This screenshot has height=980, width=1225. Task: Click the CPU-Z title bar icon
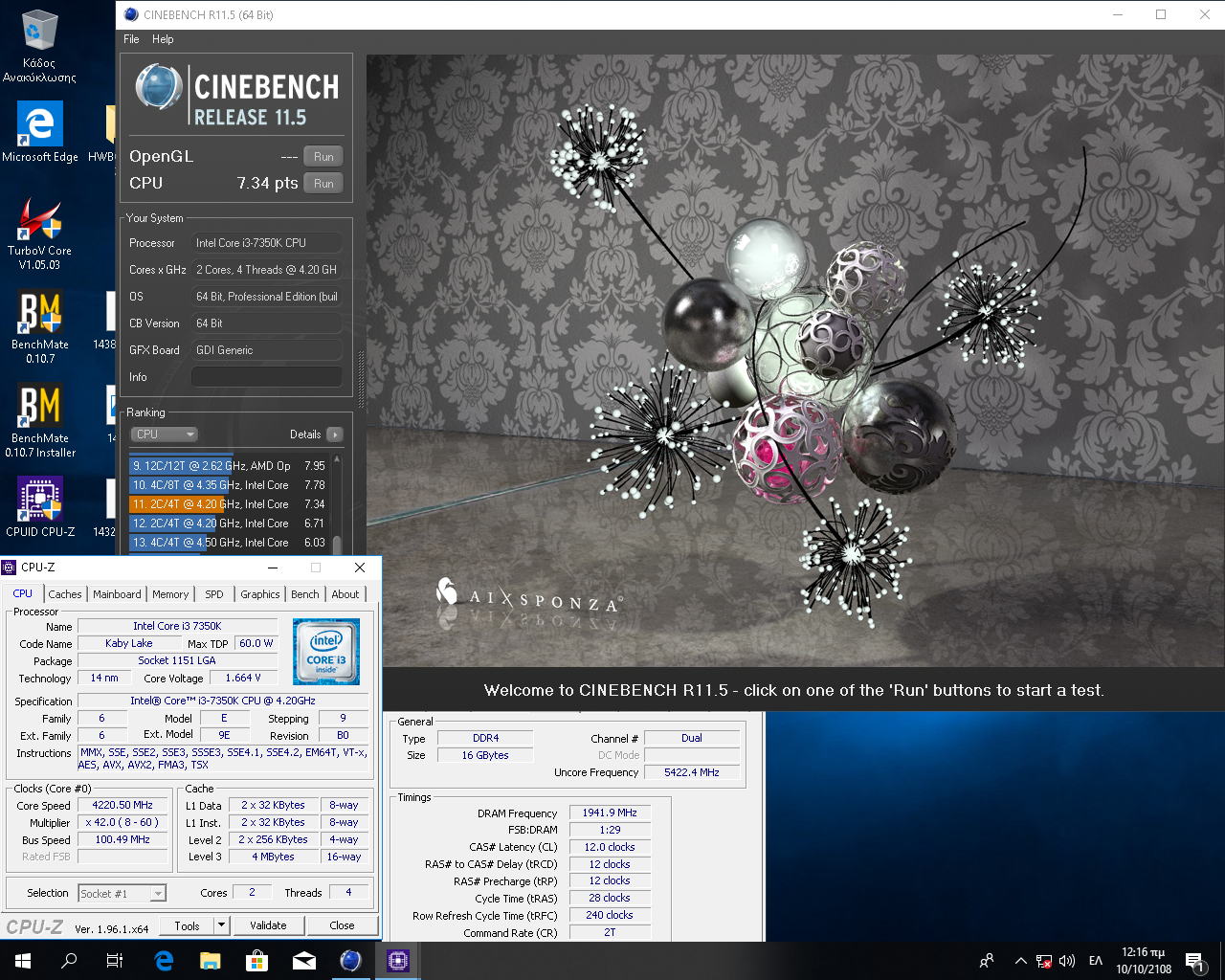click(x=10, y=568)
